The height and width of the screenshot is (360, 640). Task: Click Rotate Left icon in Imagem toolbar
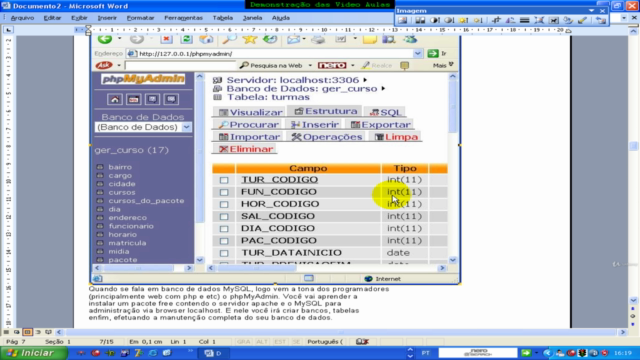(510, 20)
